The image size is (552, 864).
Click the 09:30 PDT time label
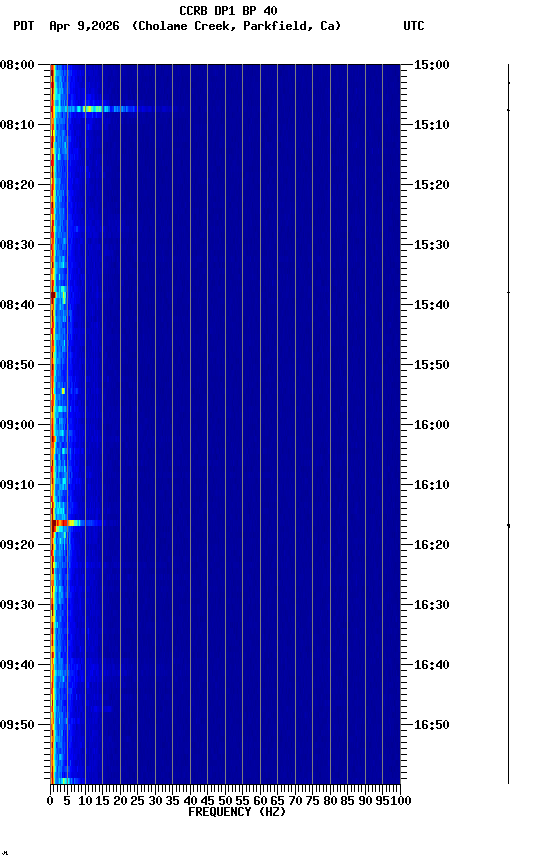pyautogui.click(x=17, y=605)
